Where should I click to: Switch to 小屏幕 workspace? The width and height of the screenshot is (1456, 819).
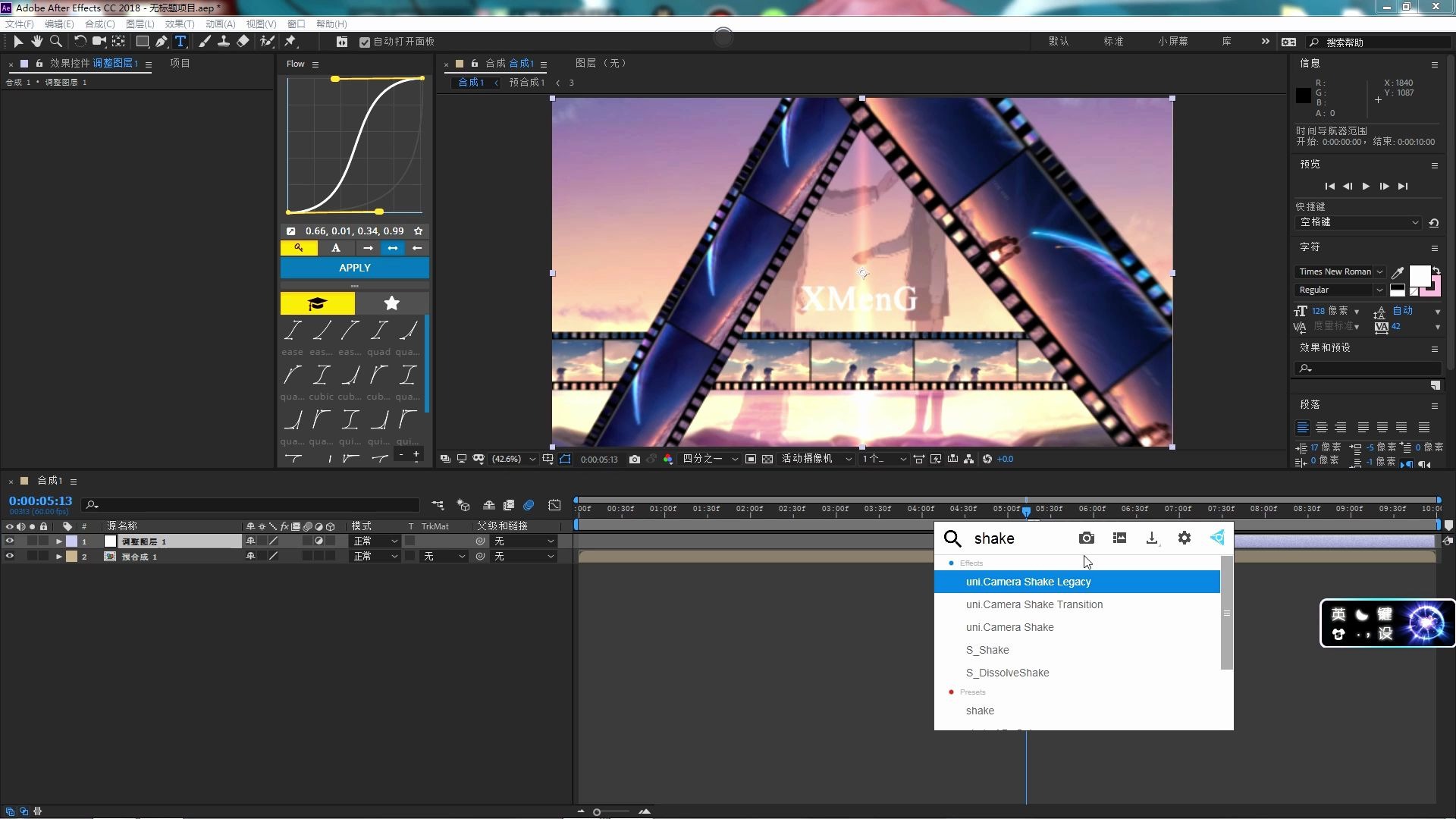coord(1173,42)
